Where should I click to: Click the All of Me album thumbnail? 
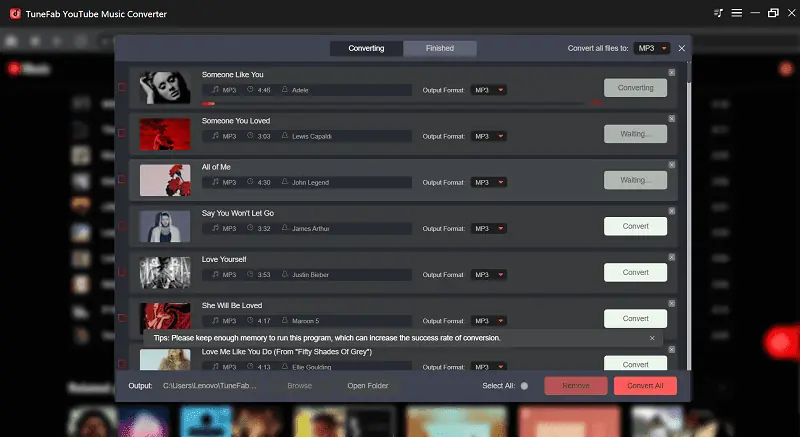coord(165,180)
